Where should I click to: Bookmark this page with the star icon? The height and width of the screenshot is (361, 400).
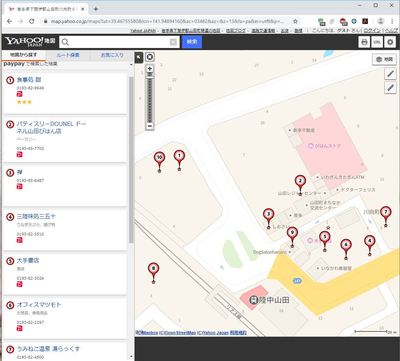[295, 21]
